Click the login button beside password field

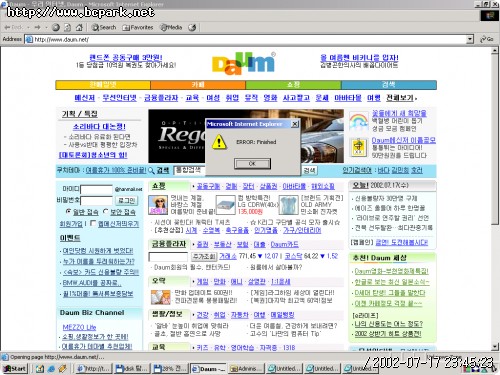[127, 201]
